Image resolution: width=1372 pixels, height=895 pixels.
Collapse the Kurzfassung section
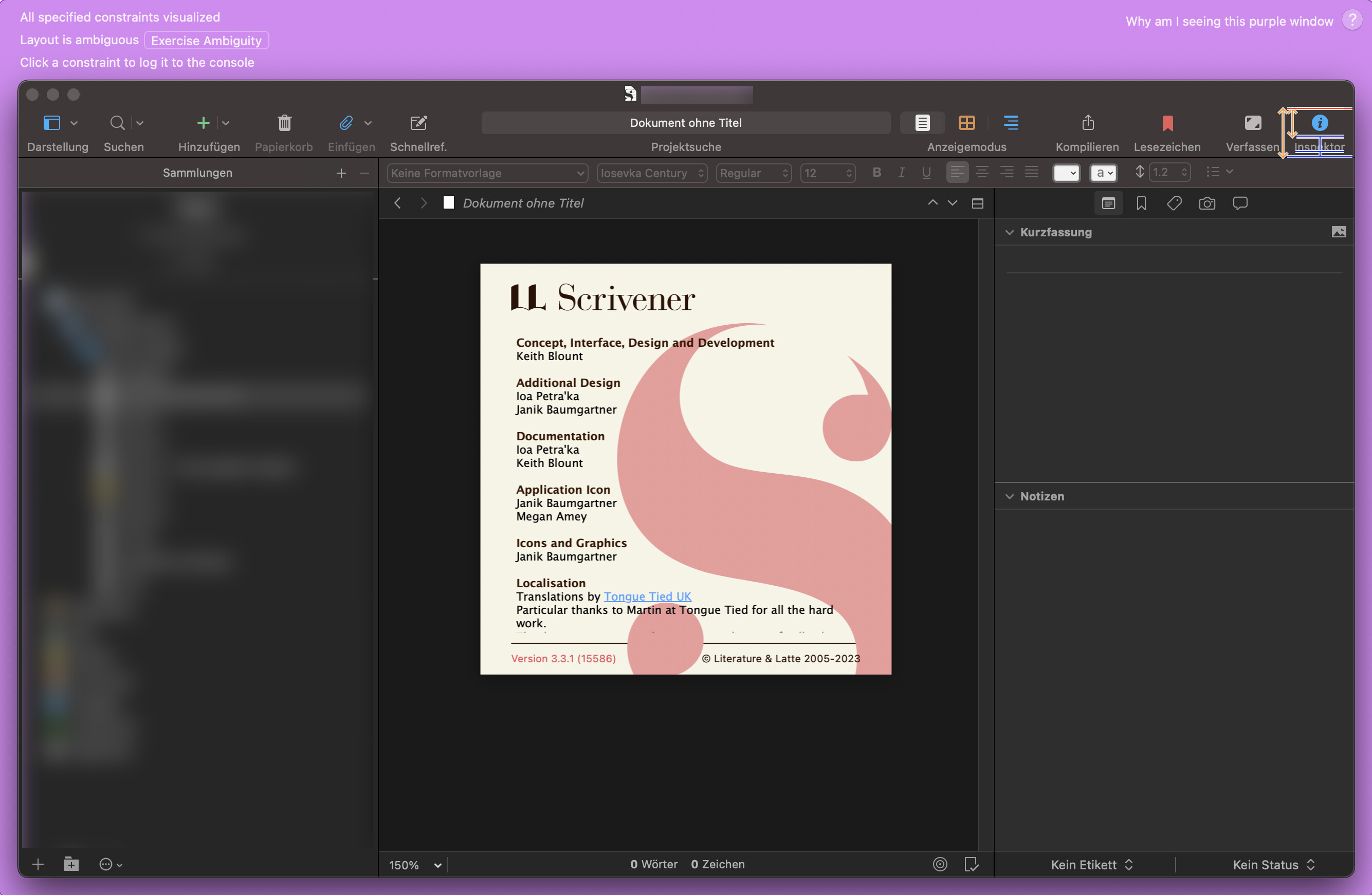coord(1009,232)
